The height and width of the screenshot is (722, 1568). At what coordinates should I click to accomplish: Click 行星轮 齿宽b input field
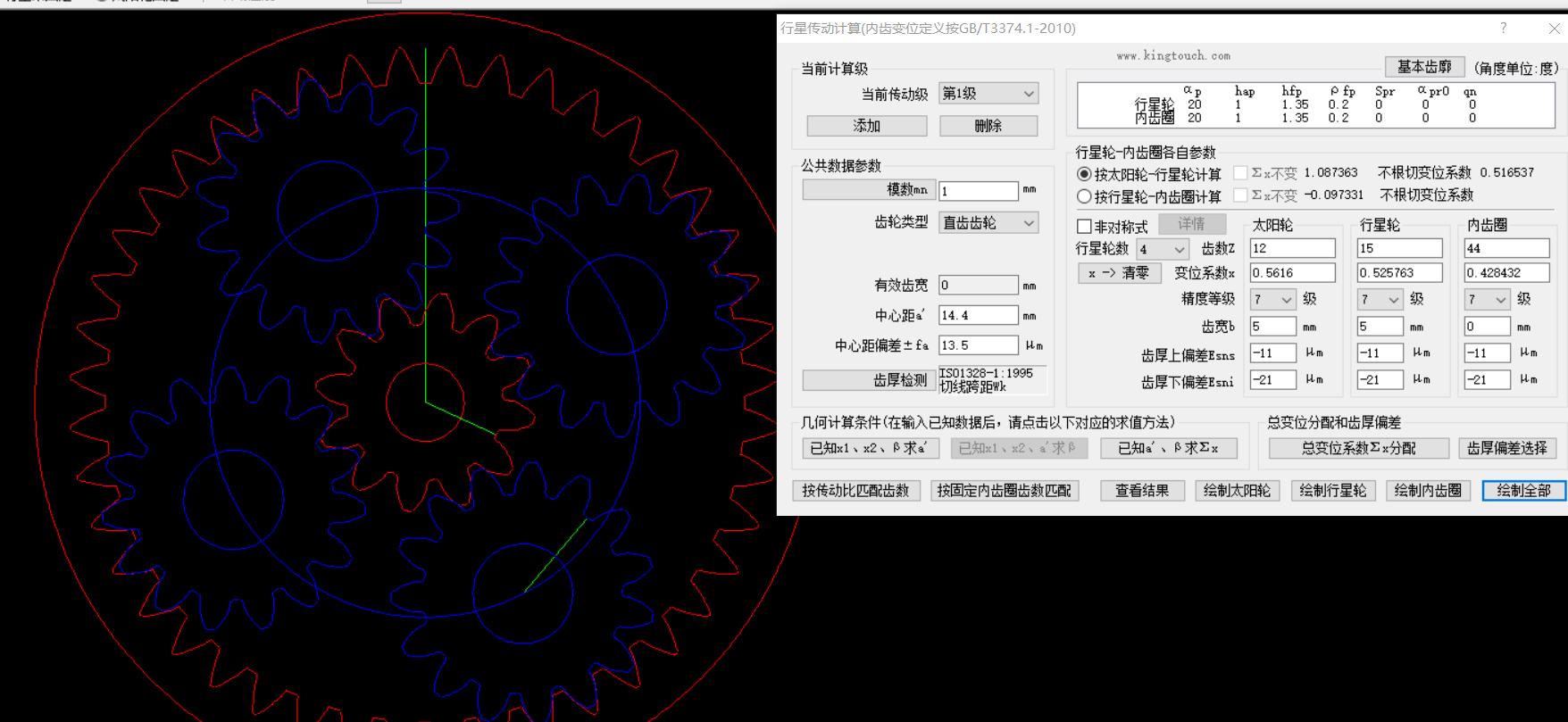[x=1380, y=327]
